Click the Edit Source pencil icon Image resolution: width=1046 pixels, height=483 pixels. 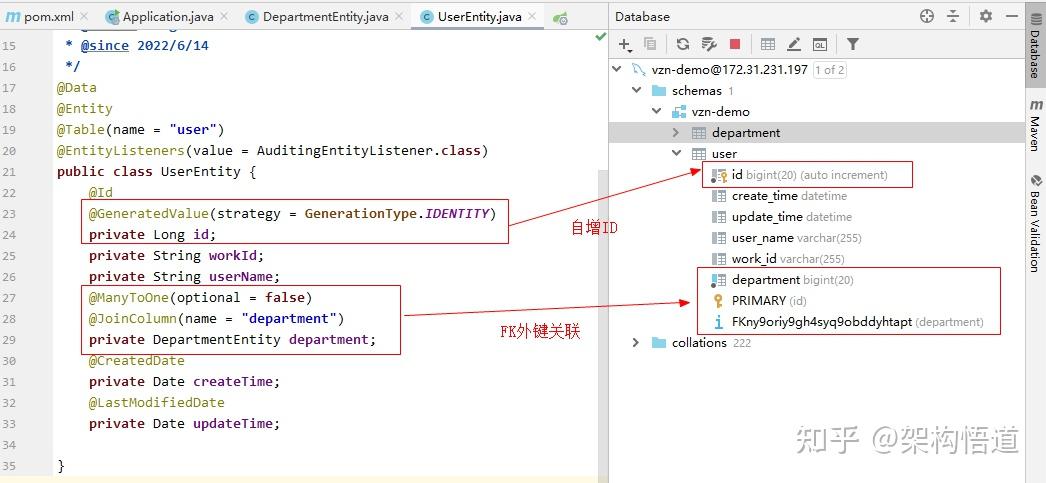tap(794, 45)
